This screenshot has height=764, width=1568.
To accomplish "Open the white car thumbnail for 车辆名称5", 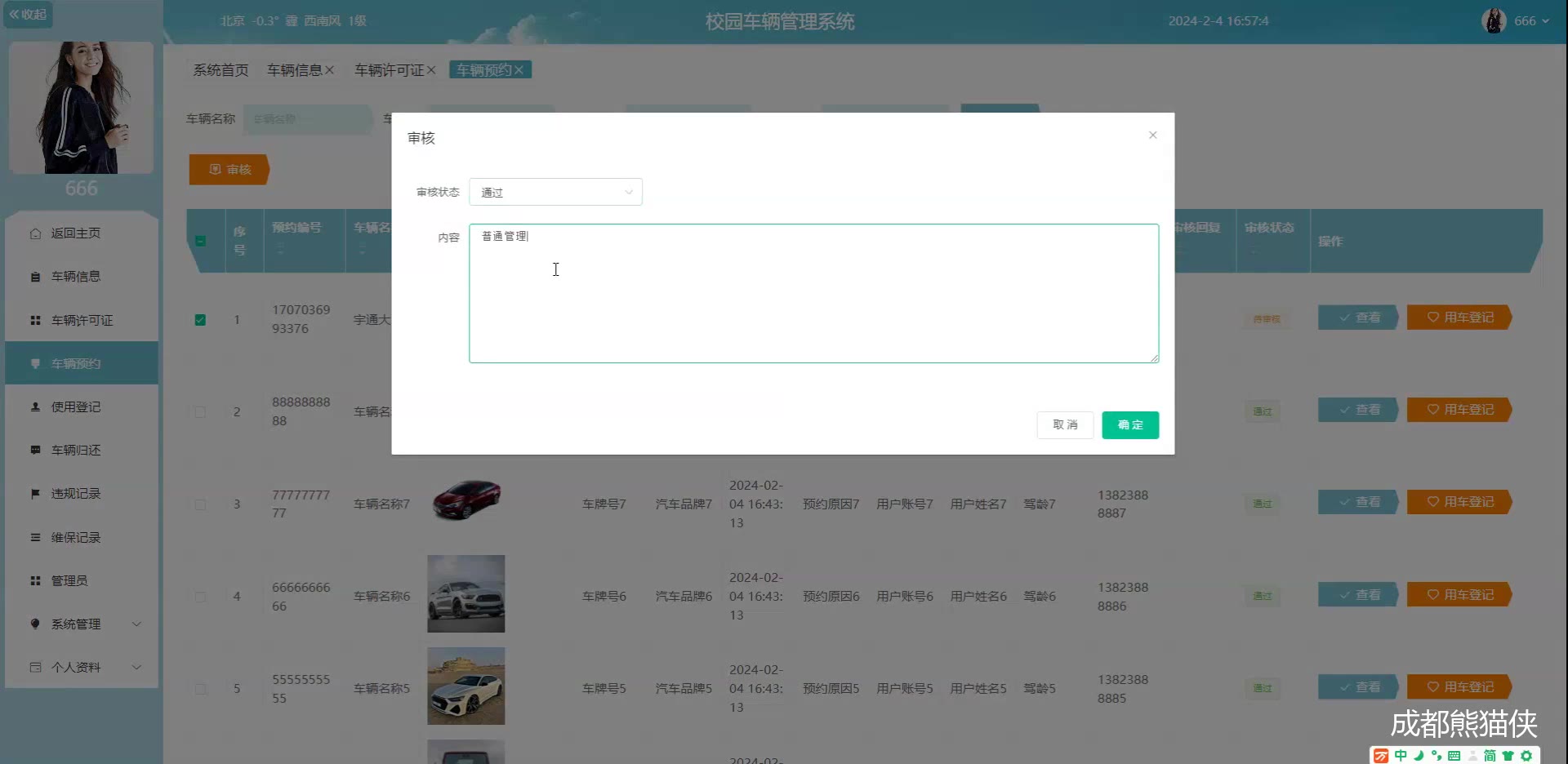I will point(466,686).
